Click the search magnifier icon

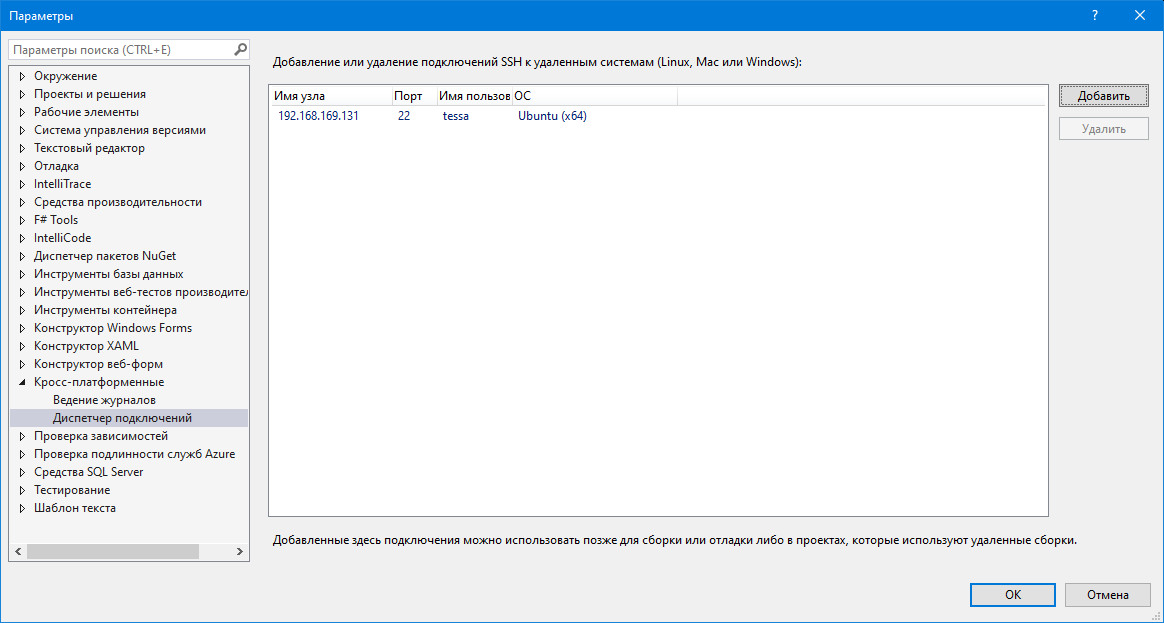pos(240,49)
